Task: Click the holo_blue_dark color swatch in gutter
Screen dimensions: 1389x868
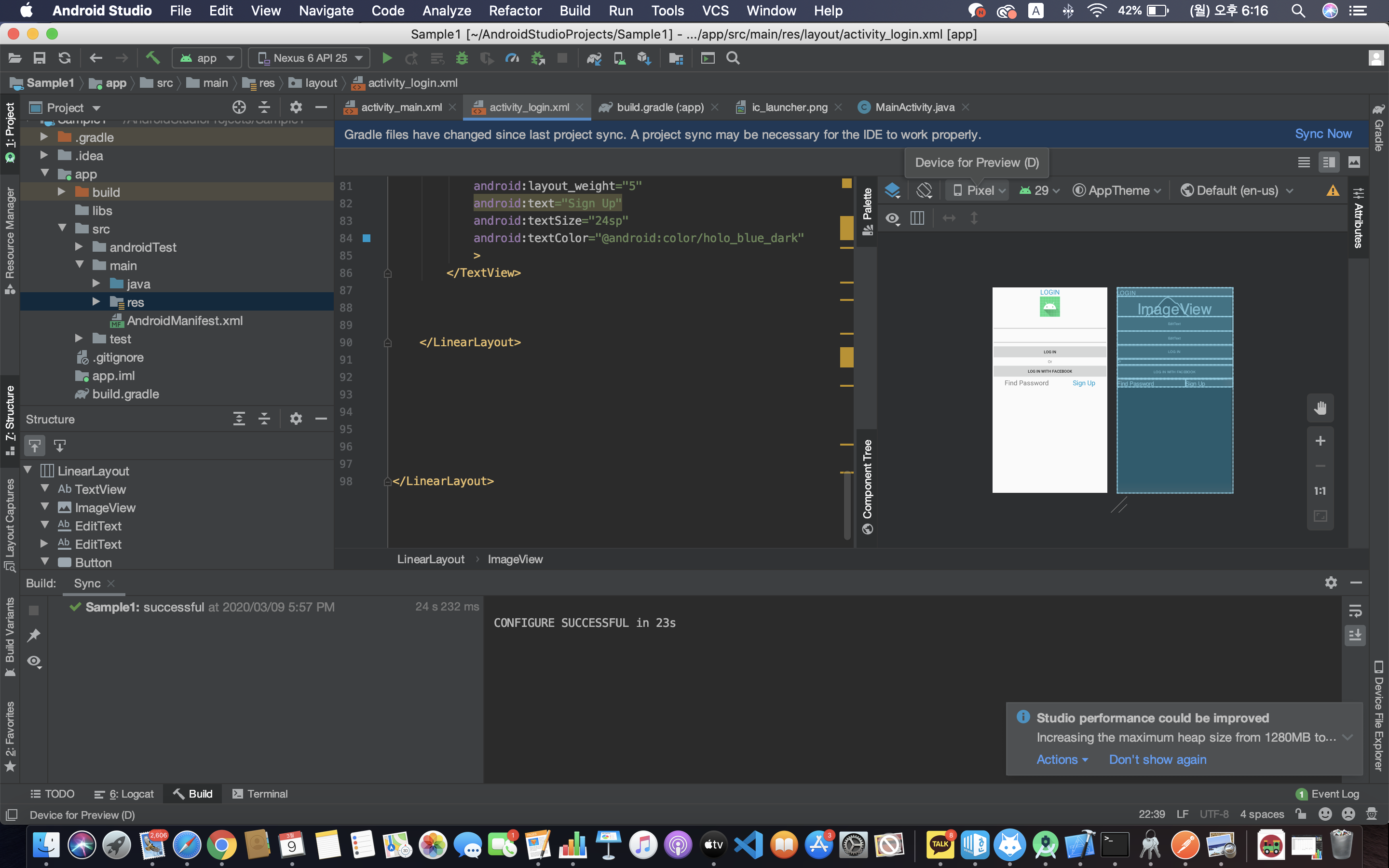Action: click(367, 238)
